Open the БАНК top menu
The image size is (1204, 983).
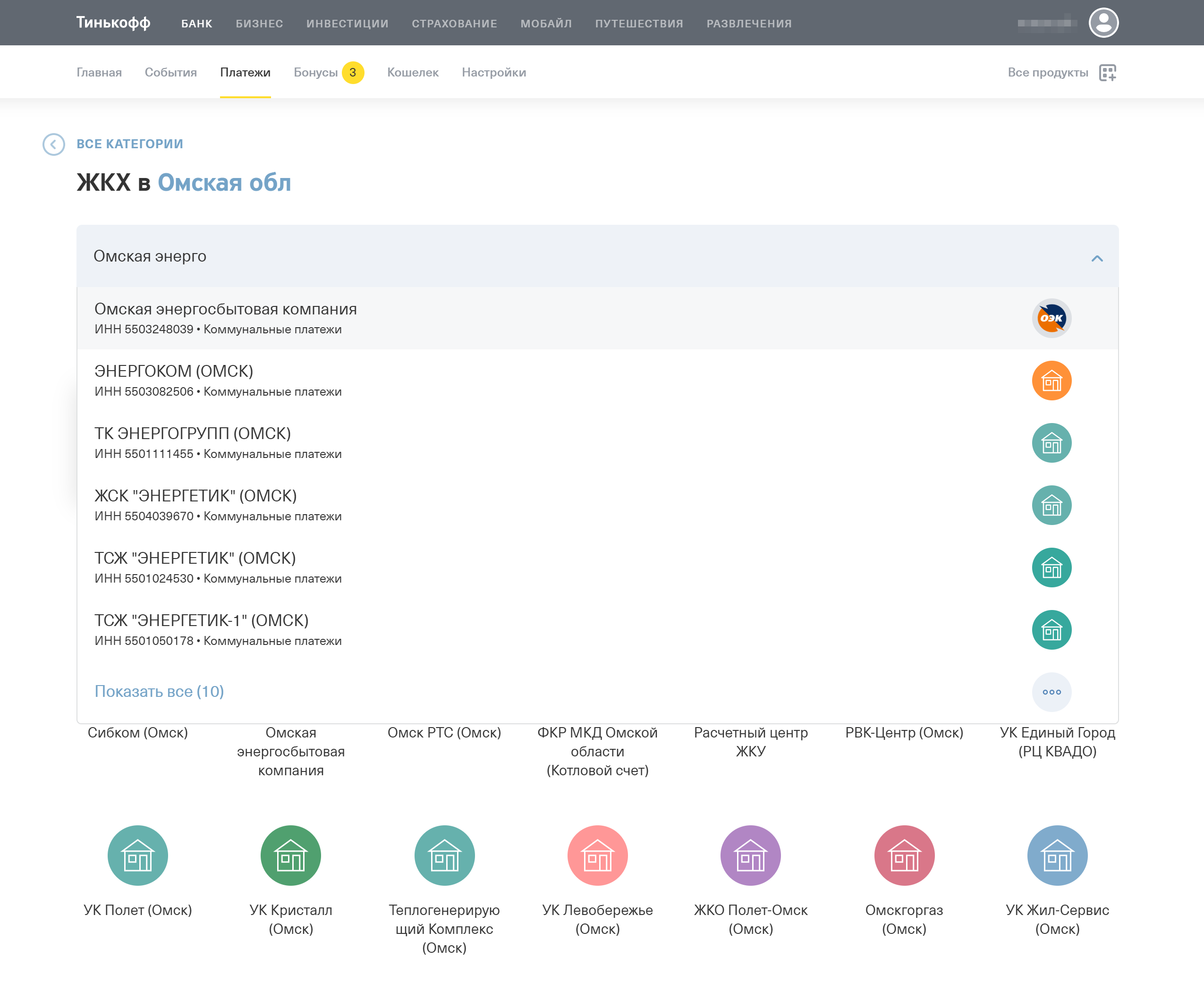click(196, 24)
